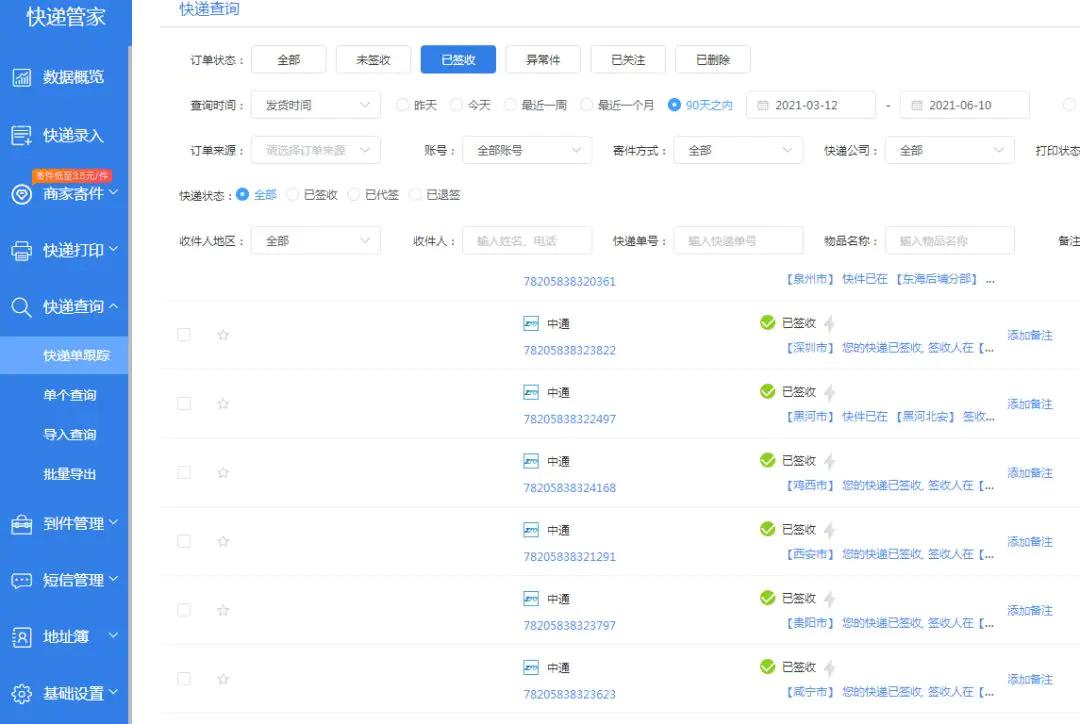Check the first shipment row checkbox
This screenshot has height=724, width=1080.
point(184,334)
